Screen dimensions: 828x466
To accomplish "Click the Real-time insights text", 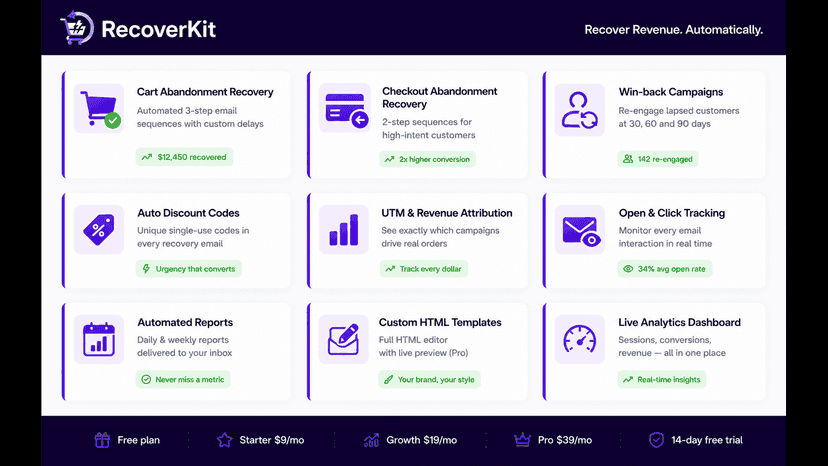I will 669,379.
